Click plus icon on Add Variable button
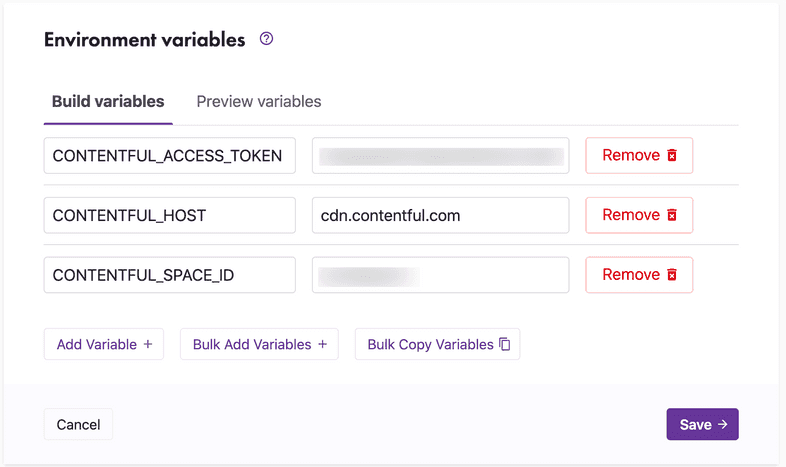Image resolution: width=786 pixels, height=467 pixels. [148, 344]
